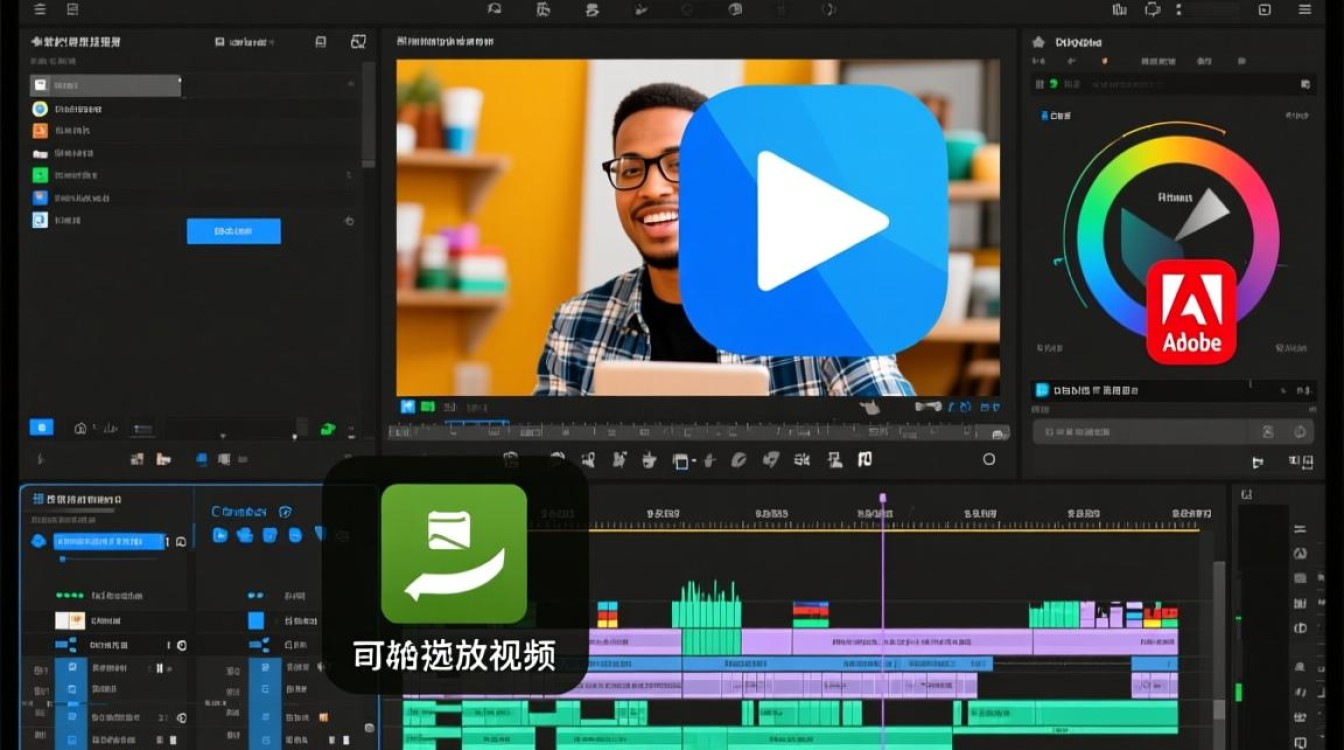Click the small blue square button under project list

tap(41, 427)
